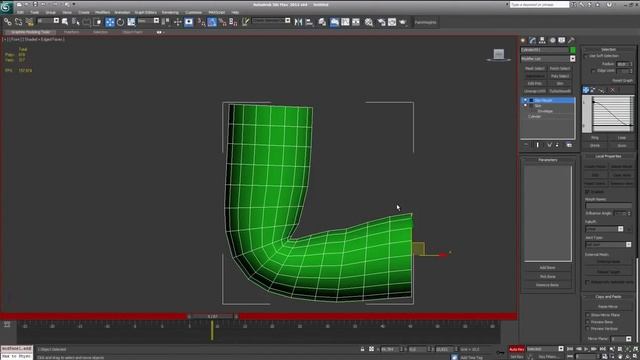640x360 pixels.
Task: Click Configure Modifier Sets icon
Action: pyautogui.click(x=569, y=145)
